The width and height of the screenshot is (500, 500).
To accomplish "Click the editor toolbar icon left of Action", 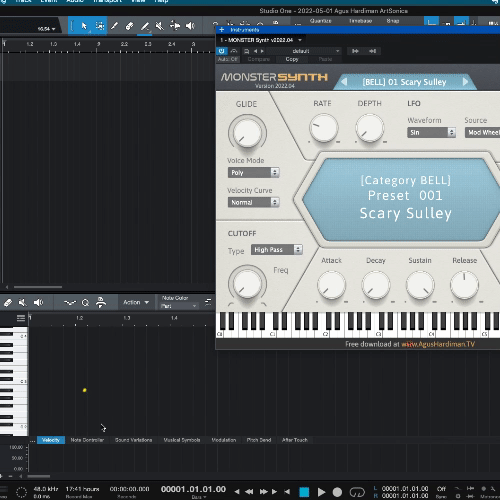I will pos(101,302).
